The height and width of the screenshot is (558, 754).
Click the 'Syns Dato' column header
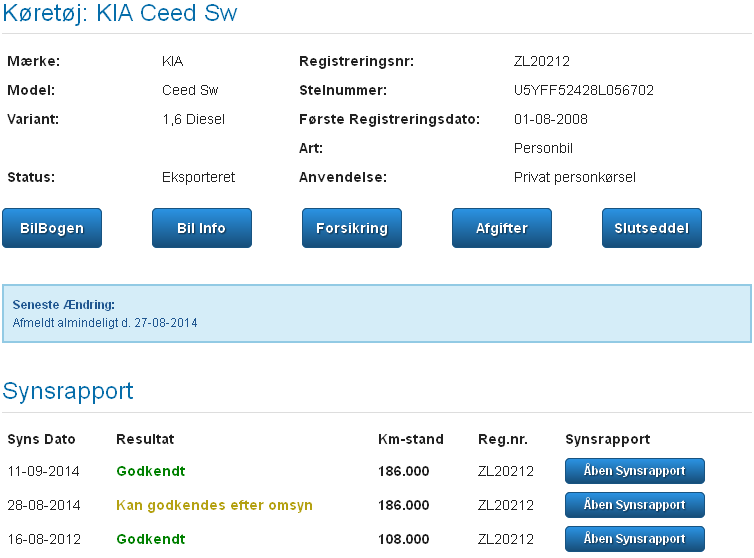tap(41, 439)
